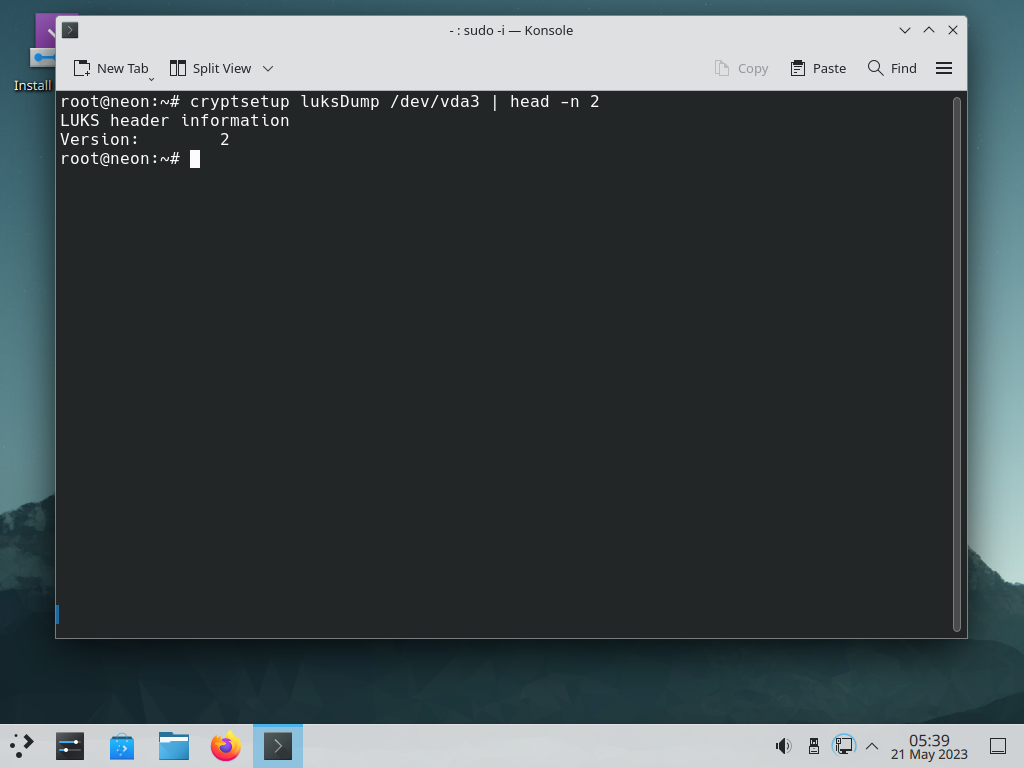Open Find search in Konsole
Image resolution: width=1024 pixels, height=768 pixels.
pos(892,69)
